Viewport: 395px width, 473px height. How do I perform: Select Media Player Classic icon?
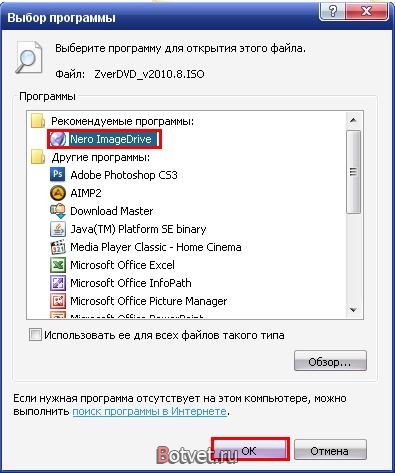tap(57, 247)
